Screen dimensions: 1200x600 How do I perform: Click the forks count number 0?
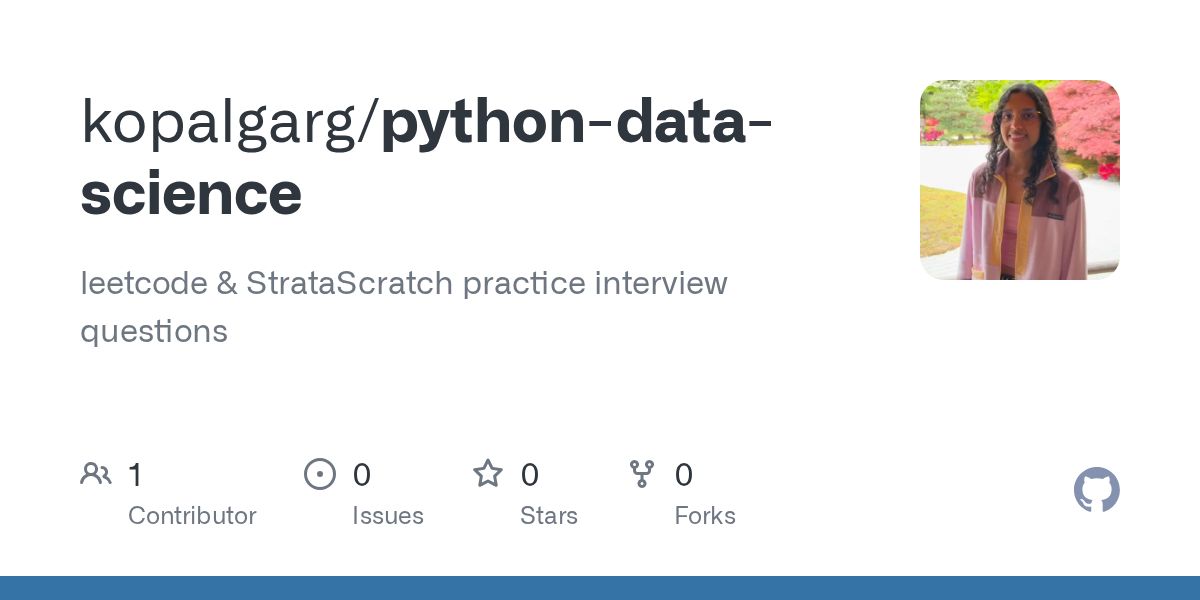pyautogui.click(x=684, y=475)
